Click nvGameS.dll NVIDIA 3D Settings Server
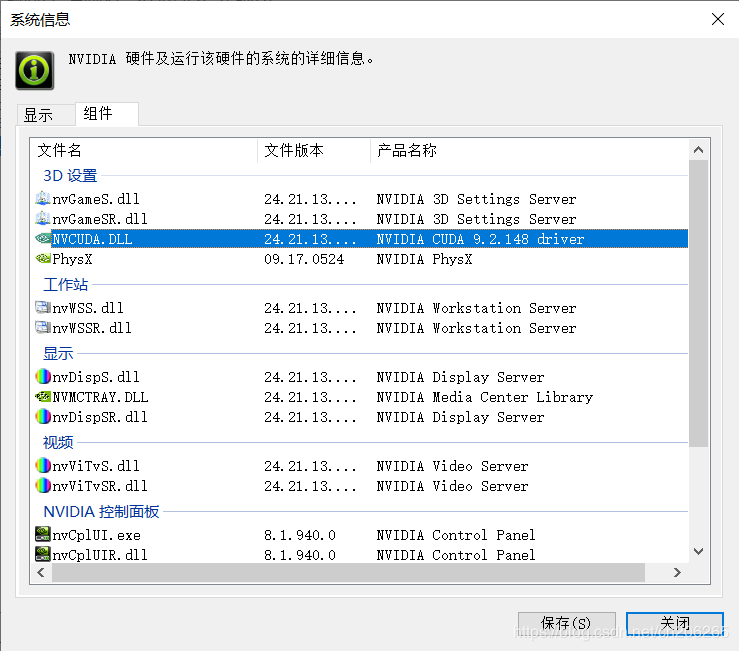Screen dimensions: 739x651 (476, 199)
